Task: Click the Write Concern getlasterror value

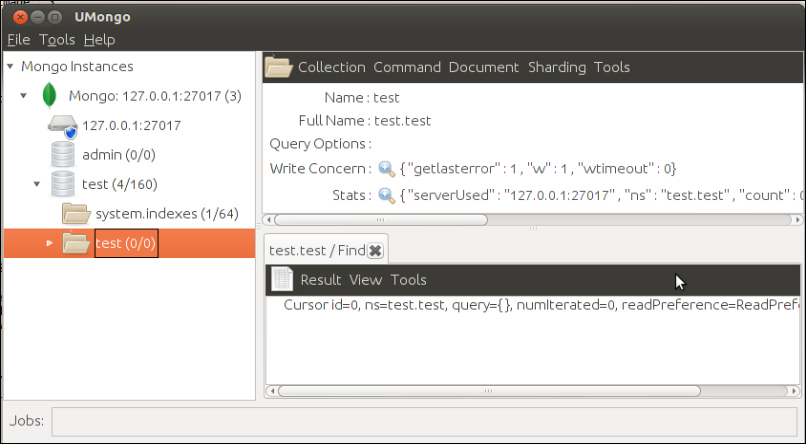Action: pos(538,169)
